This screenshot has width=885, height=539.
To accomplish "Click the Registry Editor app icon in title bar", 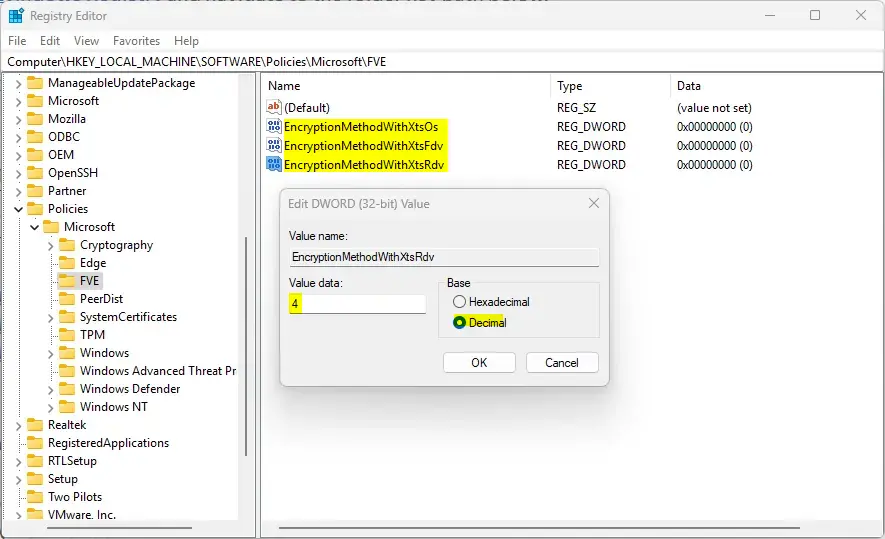I will click(16, 16).
